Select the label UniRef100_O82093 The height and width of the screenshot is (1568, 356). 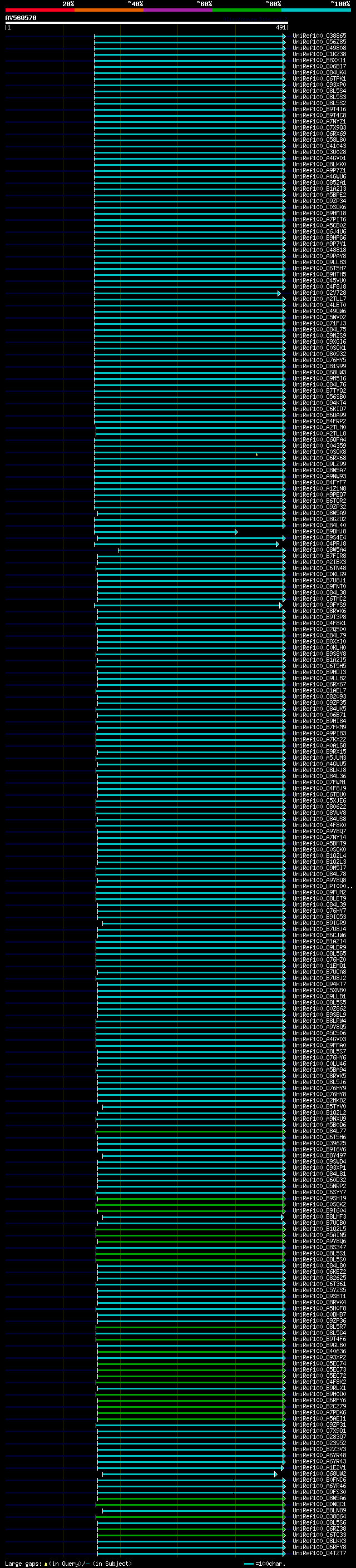tap(319, 696)
